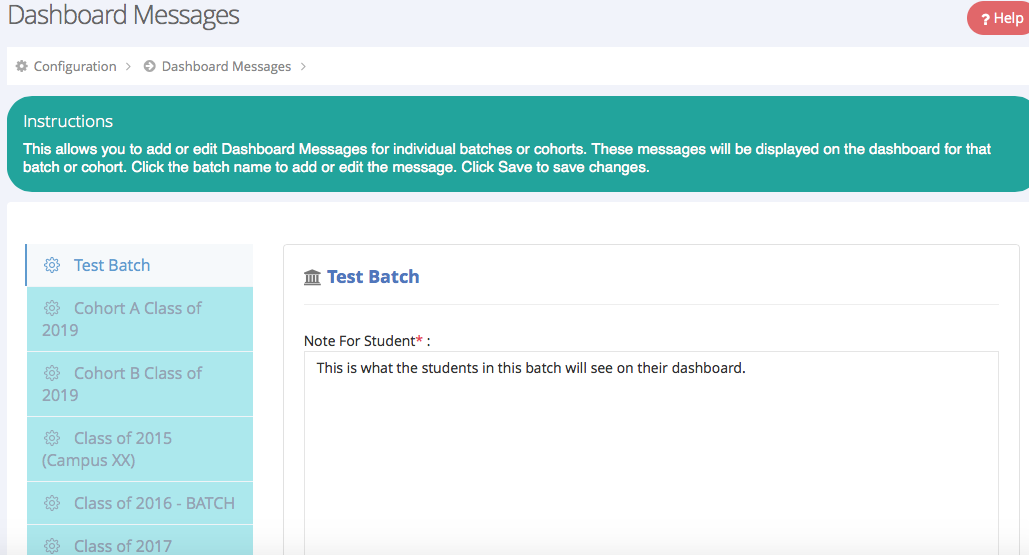1029x555 pixels.
Task: Click the gear icon next to Cohort A
Action: click(x=52, y=308)
